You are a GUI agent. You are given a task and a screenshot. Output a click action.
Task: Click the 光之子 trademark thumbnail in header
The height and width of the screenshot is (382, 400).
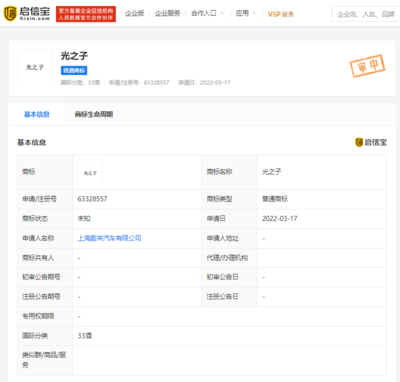(35, 67)
